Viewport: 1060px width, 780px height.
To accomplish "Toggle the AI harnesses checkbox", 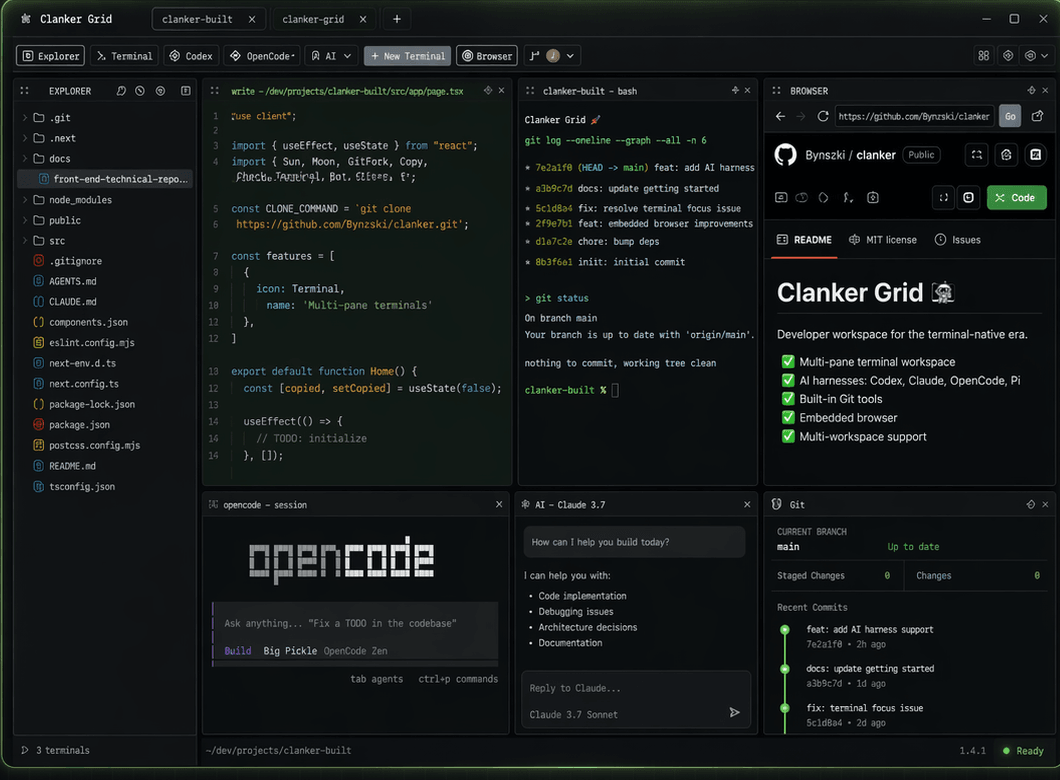I will point(788,381).
